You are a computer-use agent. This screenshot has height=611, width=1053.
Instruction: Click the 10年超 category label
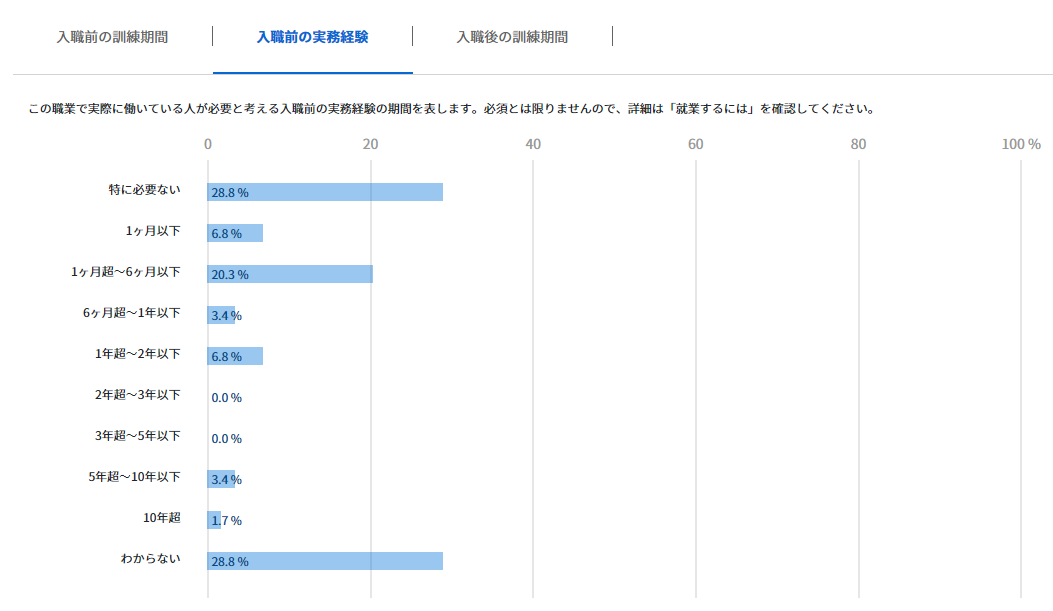click(161, 517)
